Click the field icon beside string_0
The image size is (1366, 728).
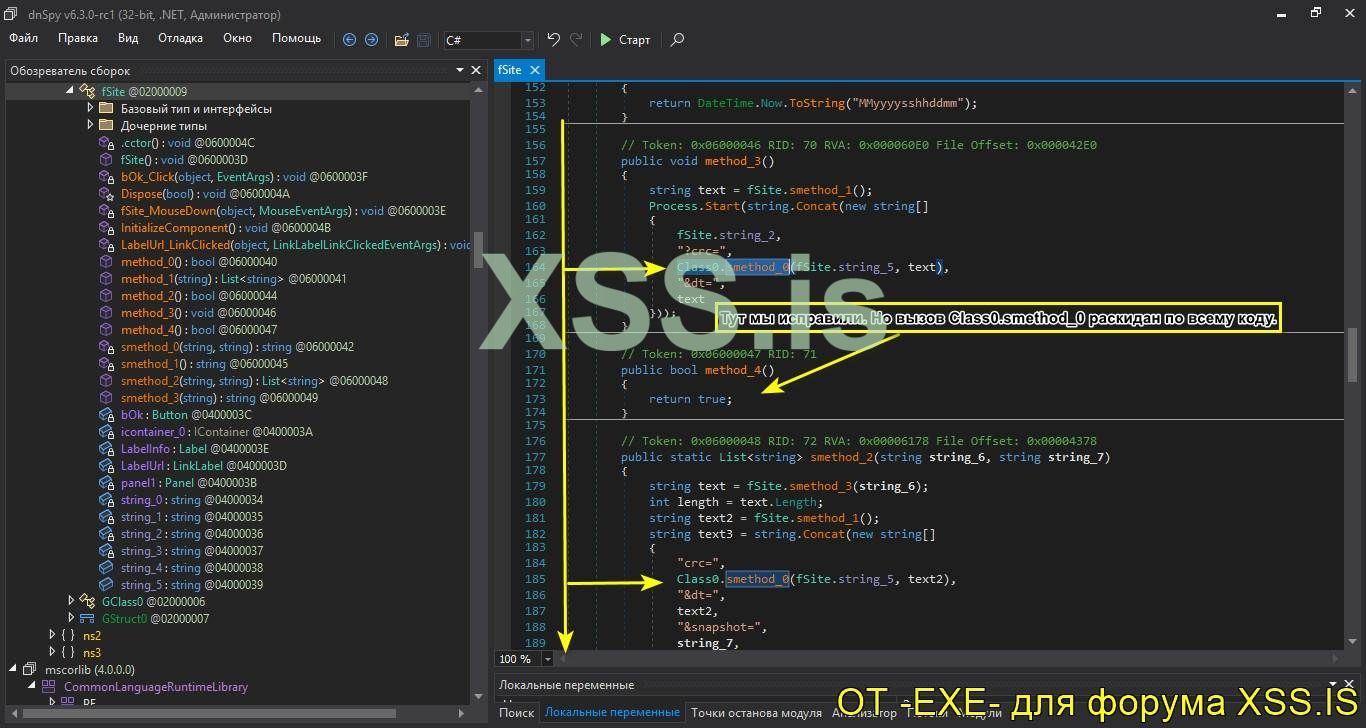click(x=106, y=500)
